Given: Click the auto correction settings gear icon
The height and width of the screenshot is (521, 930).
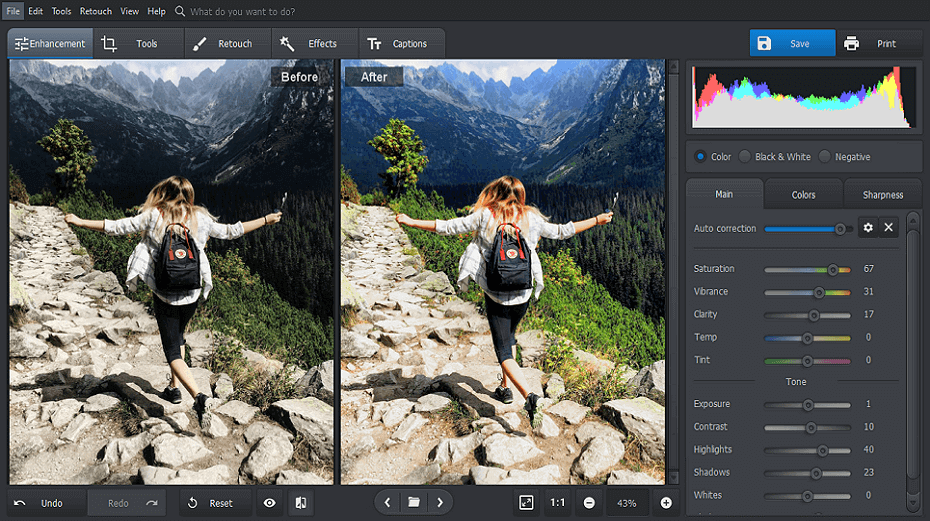Looking at the screenshot, I should pyautogui.click(x=868, y=228).
